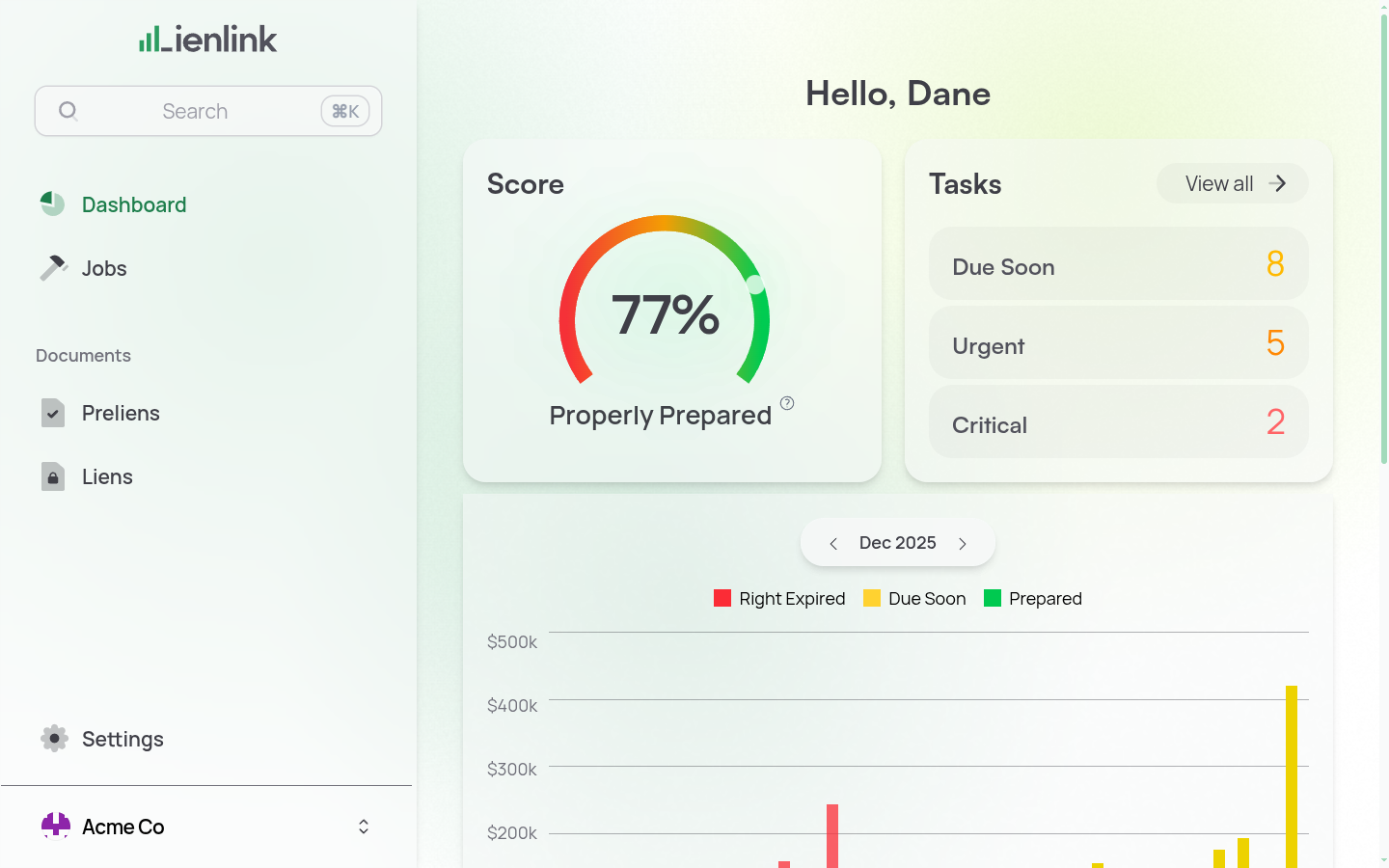Open Settings with the gear icon
The height and width of the screenshot is (868, 1389).
pos(54,739)
